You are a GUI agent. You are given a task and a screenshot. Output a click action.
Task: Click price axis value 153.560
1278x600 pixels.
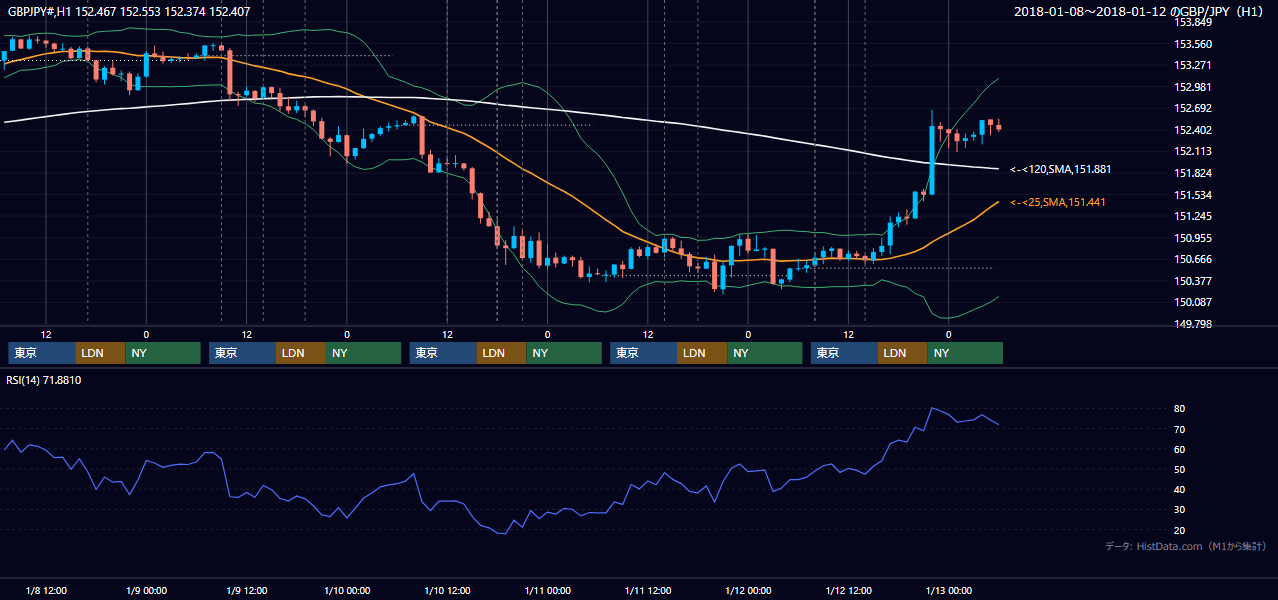pos(1193,44)
